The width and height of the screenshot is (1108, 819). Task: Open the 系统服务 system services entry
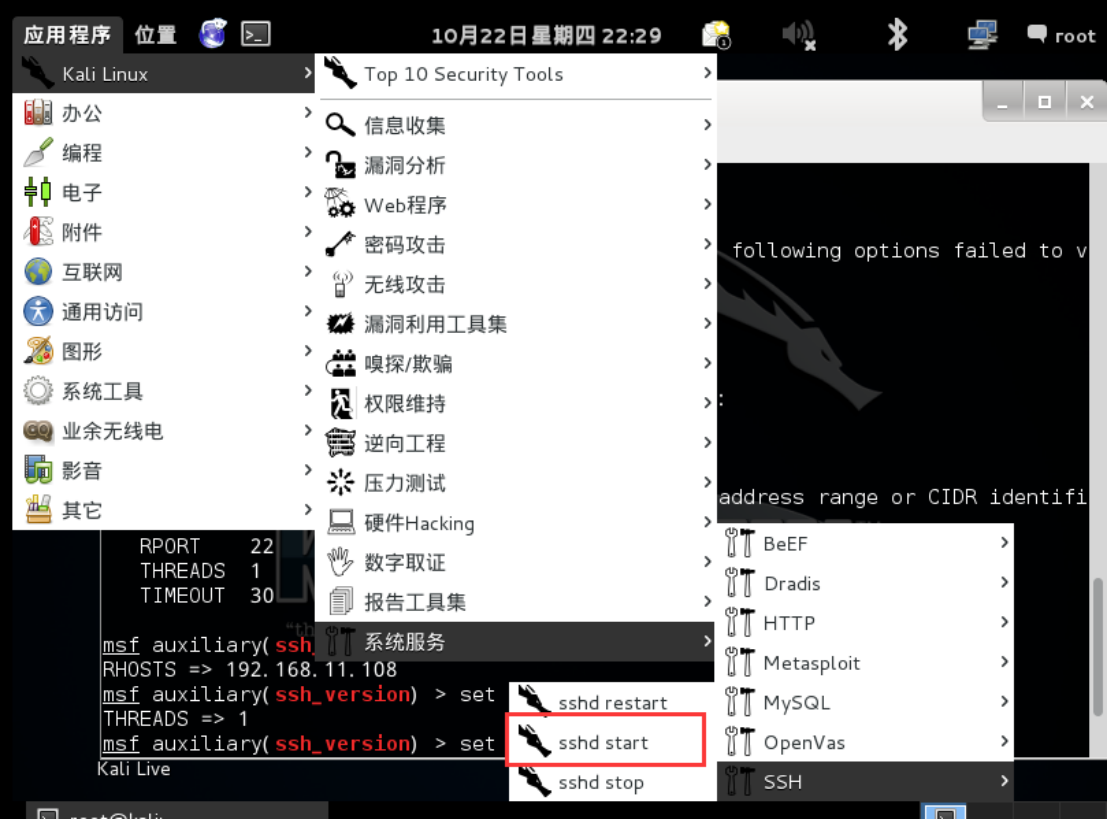pyautogui.click(x=516, y=642)
